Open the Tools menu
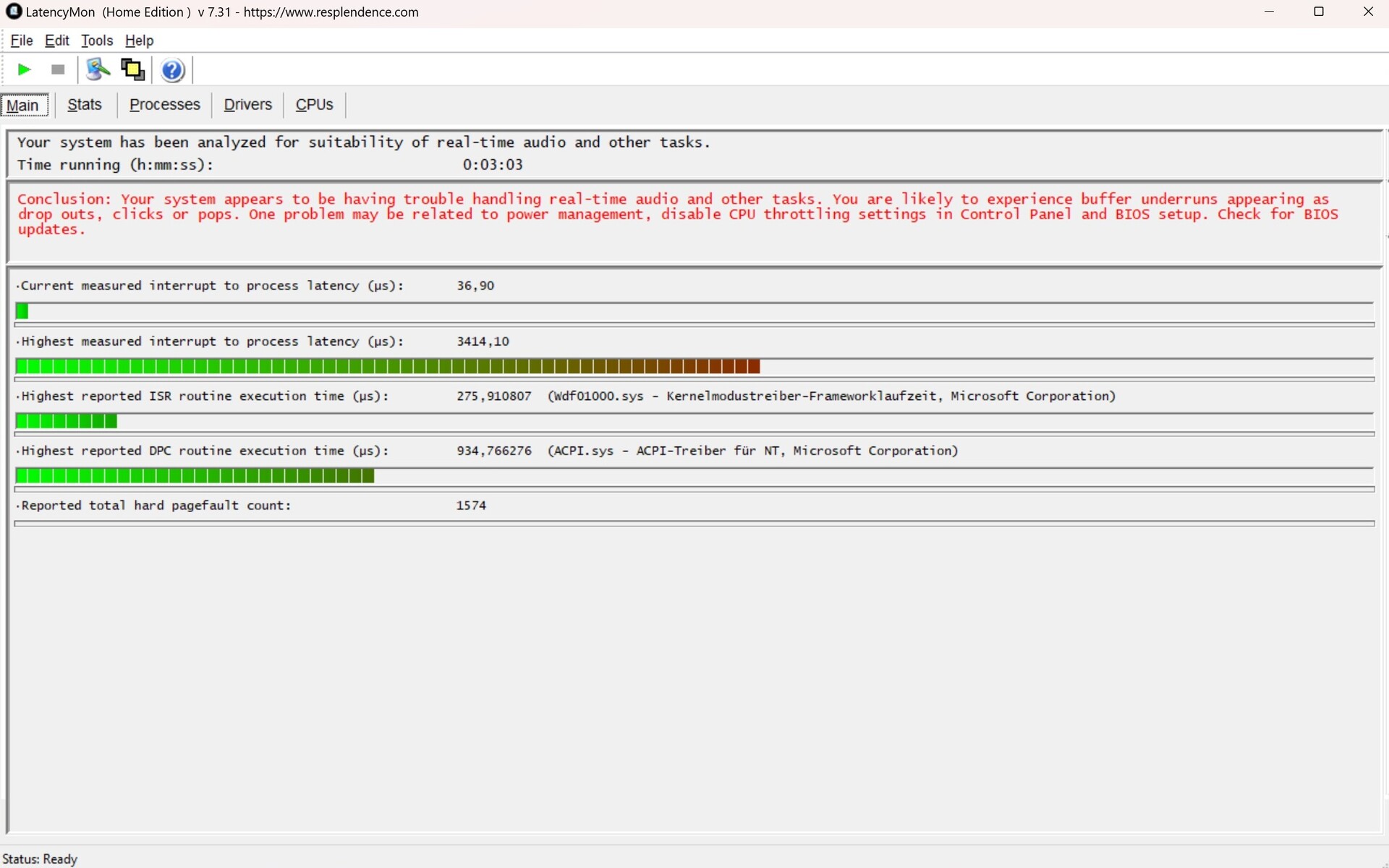 tap(97, 41)
